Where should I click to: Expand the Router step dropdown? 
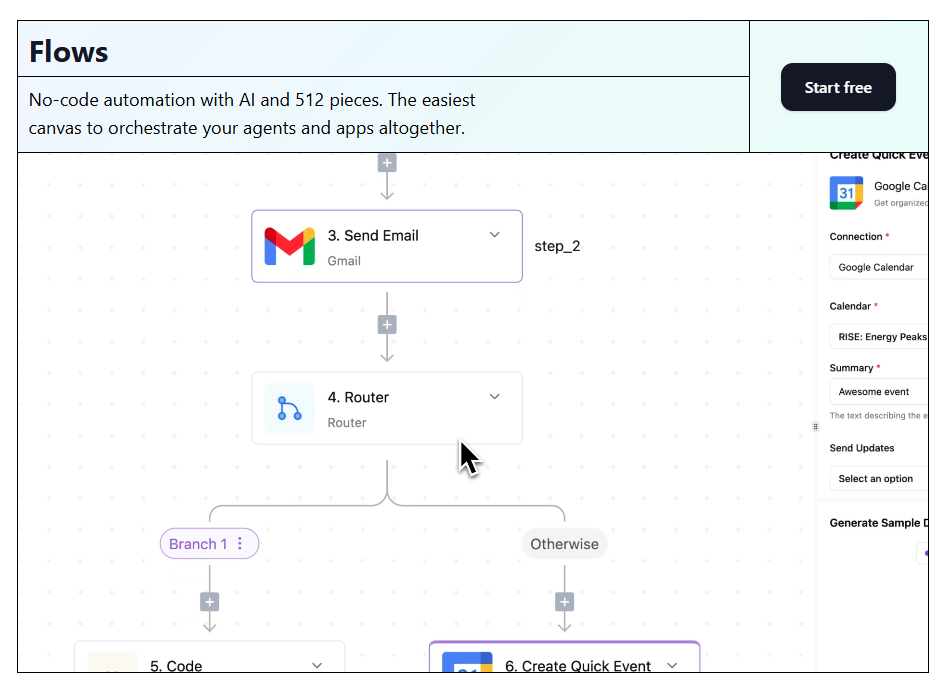click(494, 396)
